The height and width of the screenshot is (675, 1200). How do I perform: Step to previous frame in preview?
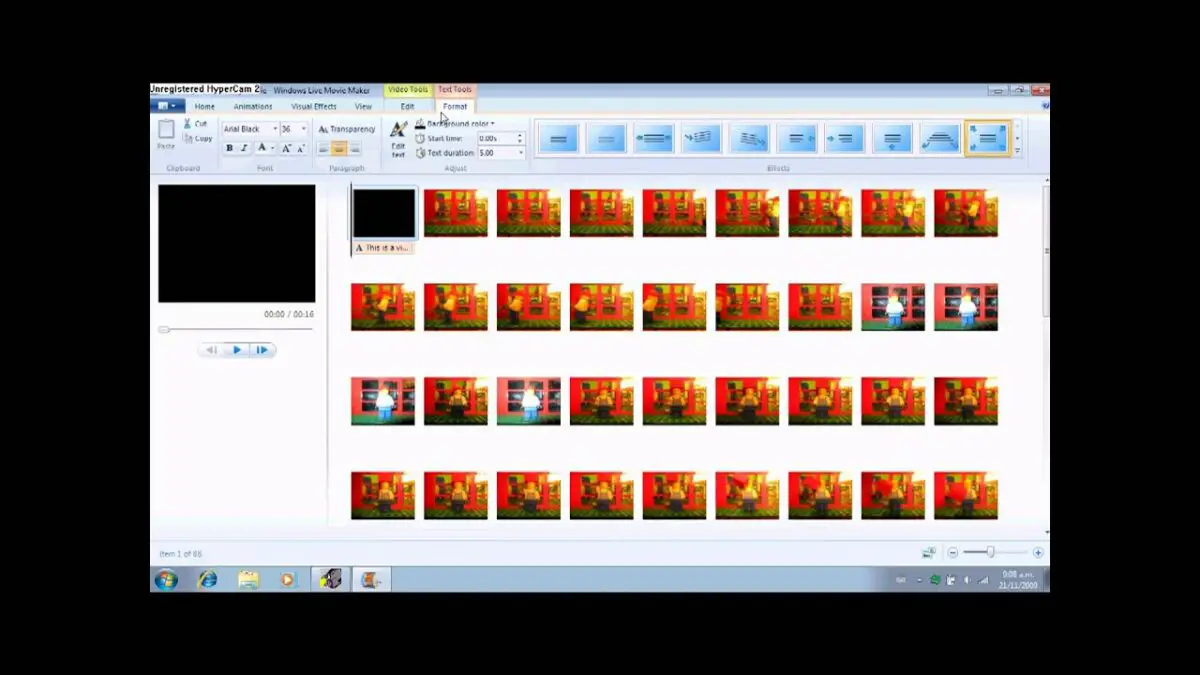211,350
